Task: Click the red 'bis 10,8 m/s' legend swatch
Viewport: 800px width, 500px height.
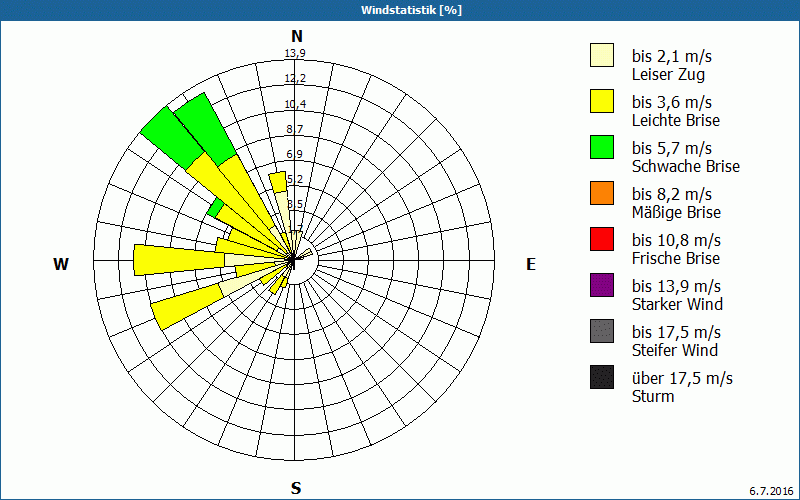Action: pyautogui.click(x=602, y=239)
